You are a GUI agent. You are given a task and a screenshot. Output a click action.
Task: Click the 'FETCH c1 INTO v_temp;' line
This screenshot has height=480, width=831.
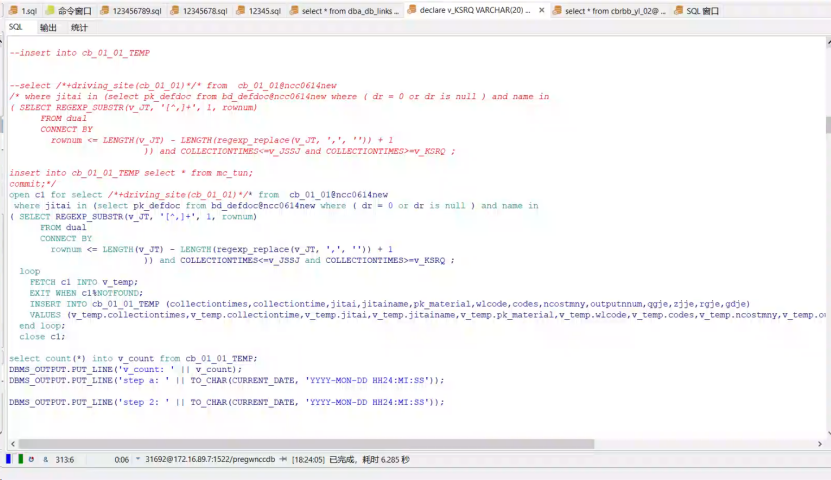84,282
